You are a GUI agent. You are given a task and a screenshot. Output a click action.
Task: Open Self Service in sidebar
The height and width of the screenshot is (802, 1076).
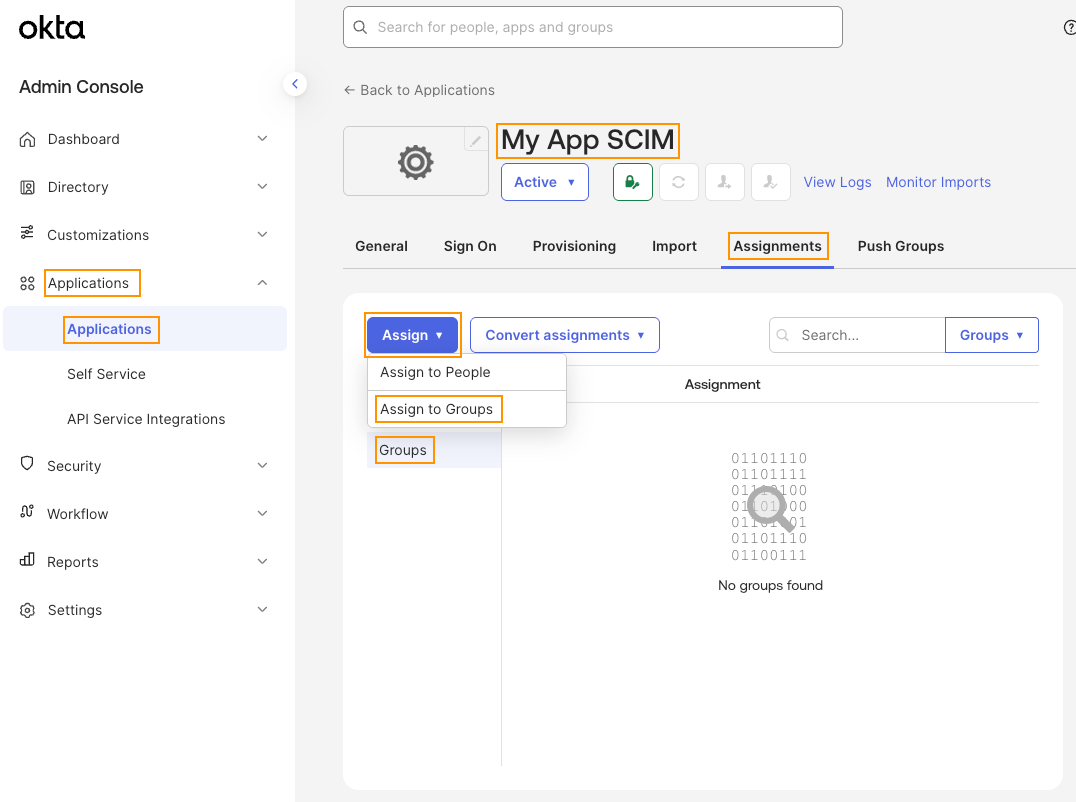[x=106, y=374]
